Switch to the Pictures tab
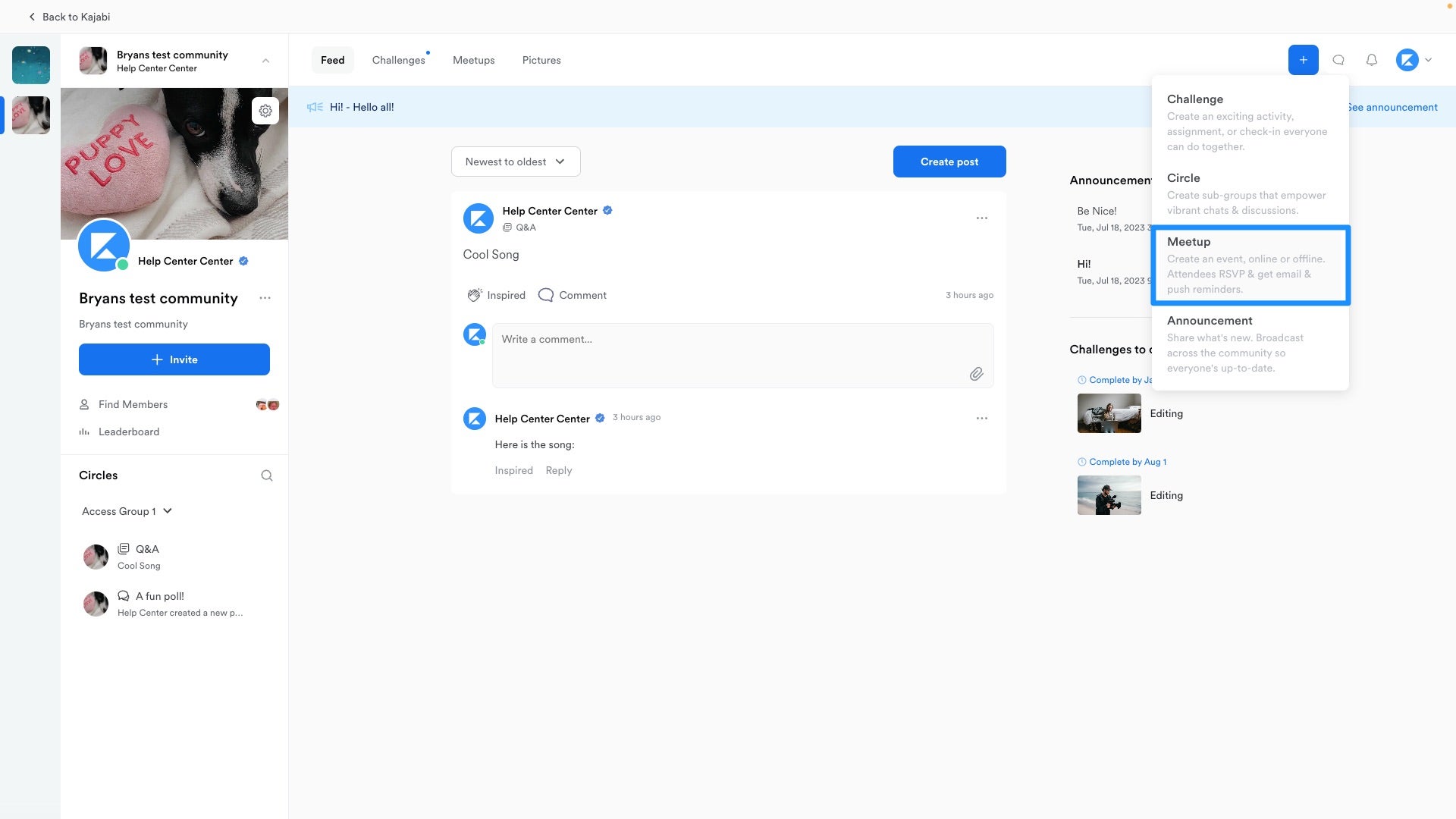Image resolution: width=1456 pixels, height=819 pixels. (x=541, y=60)
